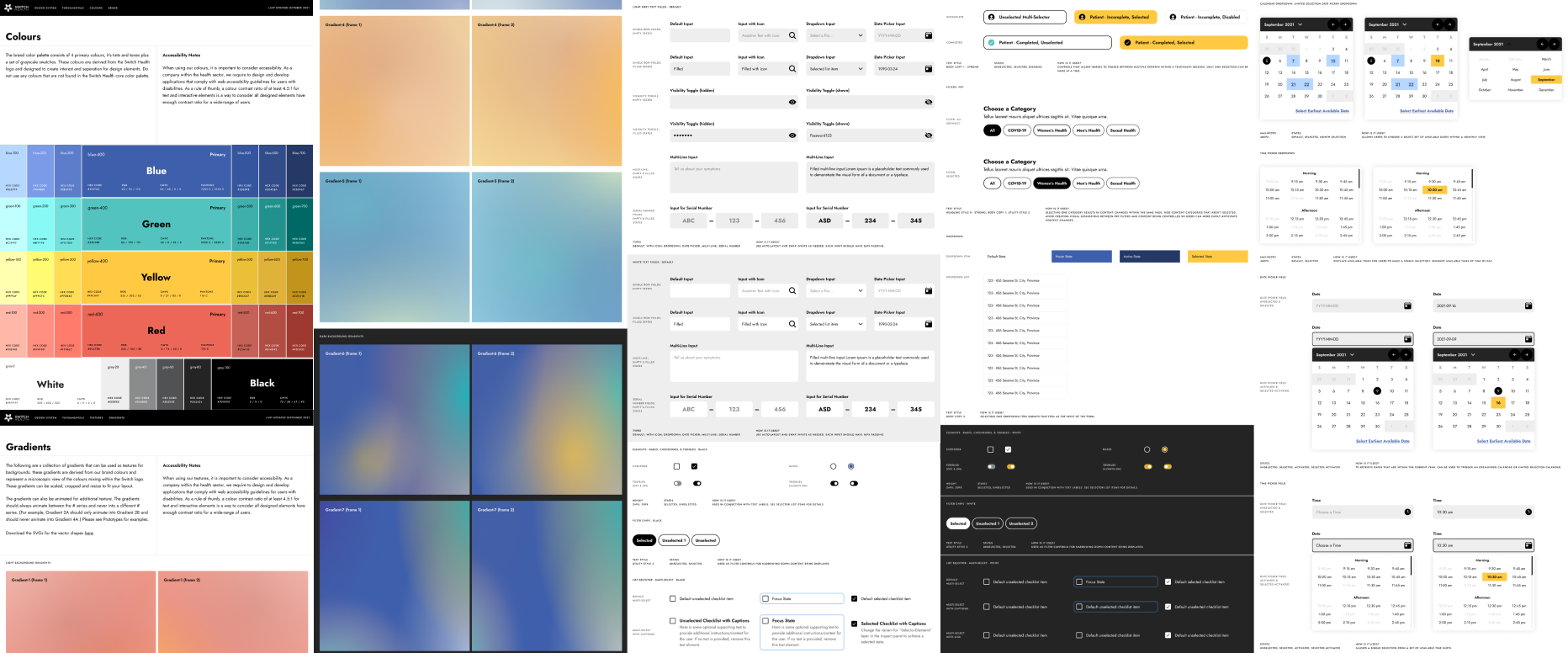Click calendar icon in light grey YYYY-MM-DD Date Picker Input
The image size is (1568, 653).
pos(929,35)
